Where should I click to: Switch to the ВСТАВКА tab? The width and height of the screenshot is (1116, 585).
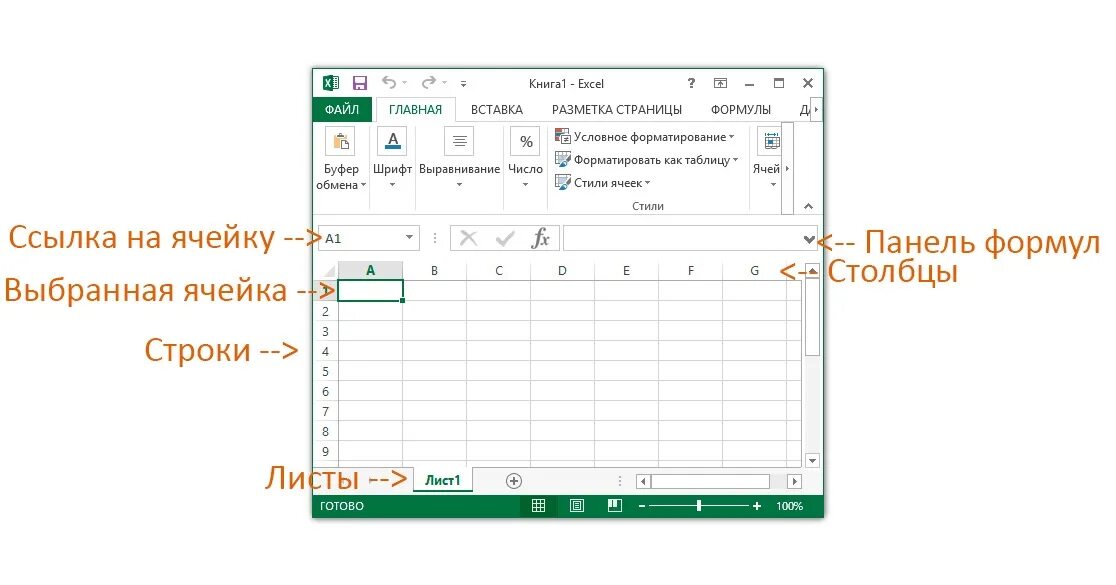pyautogui.click(x=497, y=110)
